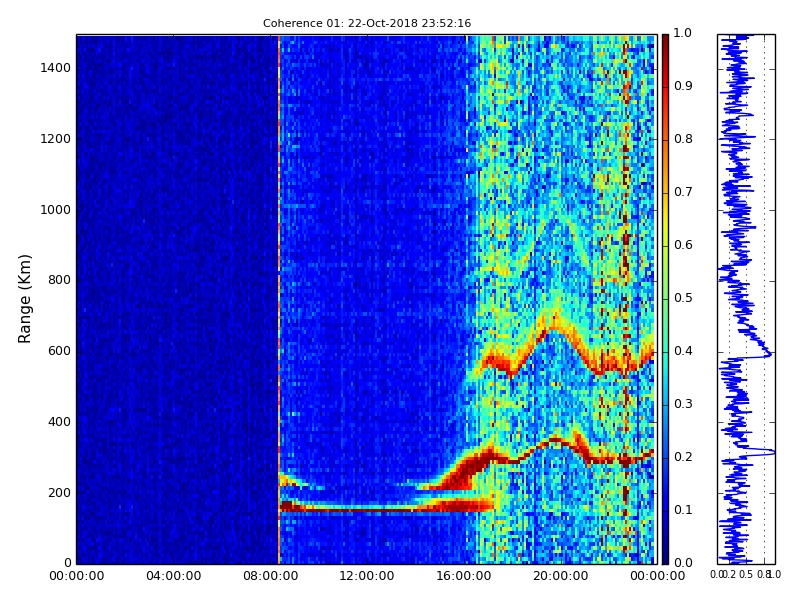Click the colorbar 0.8 value label
800x600 pixels.
[x=683, y=139]
